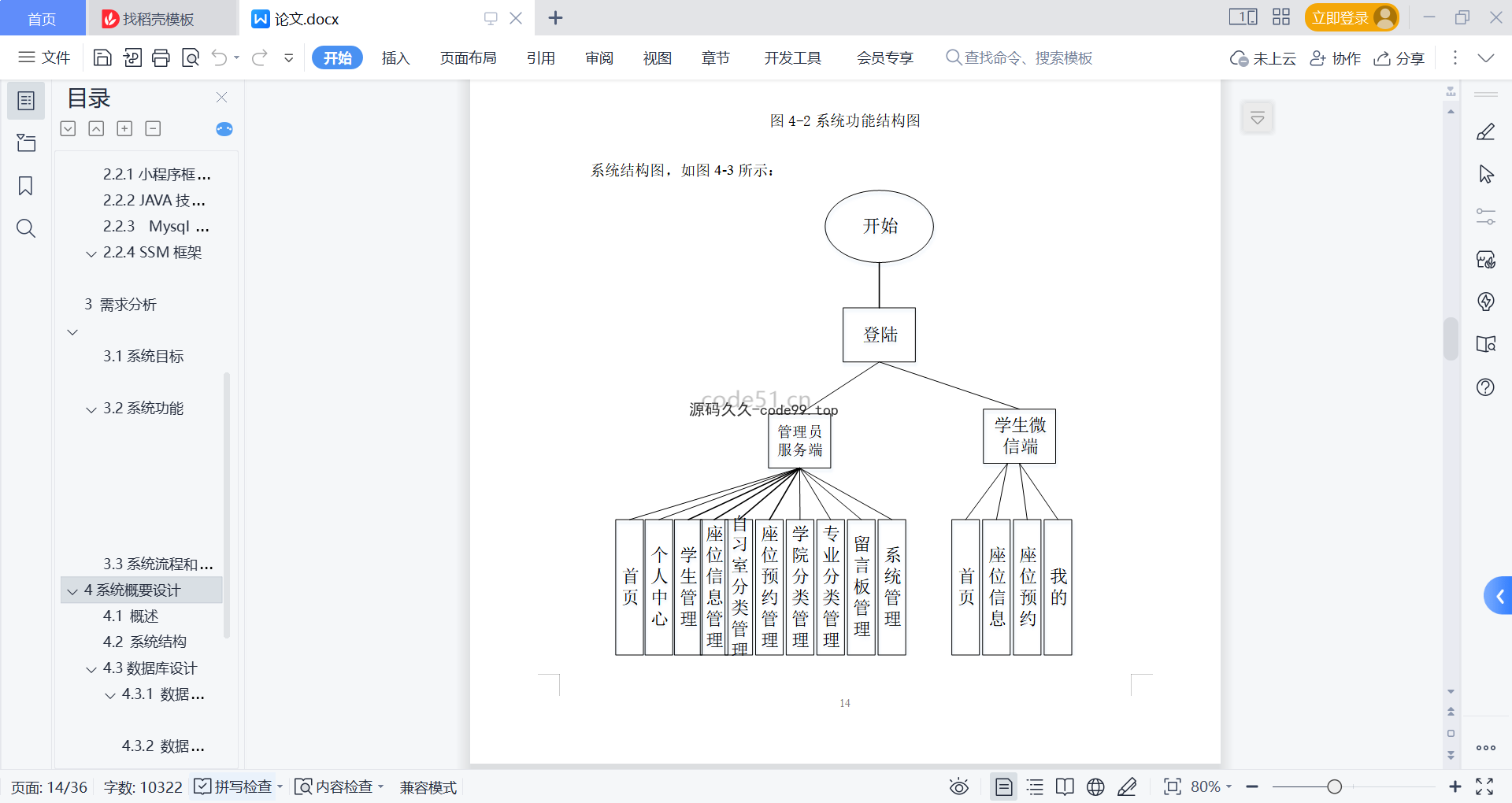Click the Print Preview icon
The image size is (1512, 803).
[x=191, y=57]
